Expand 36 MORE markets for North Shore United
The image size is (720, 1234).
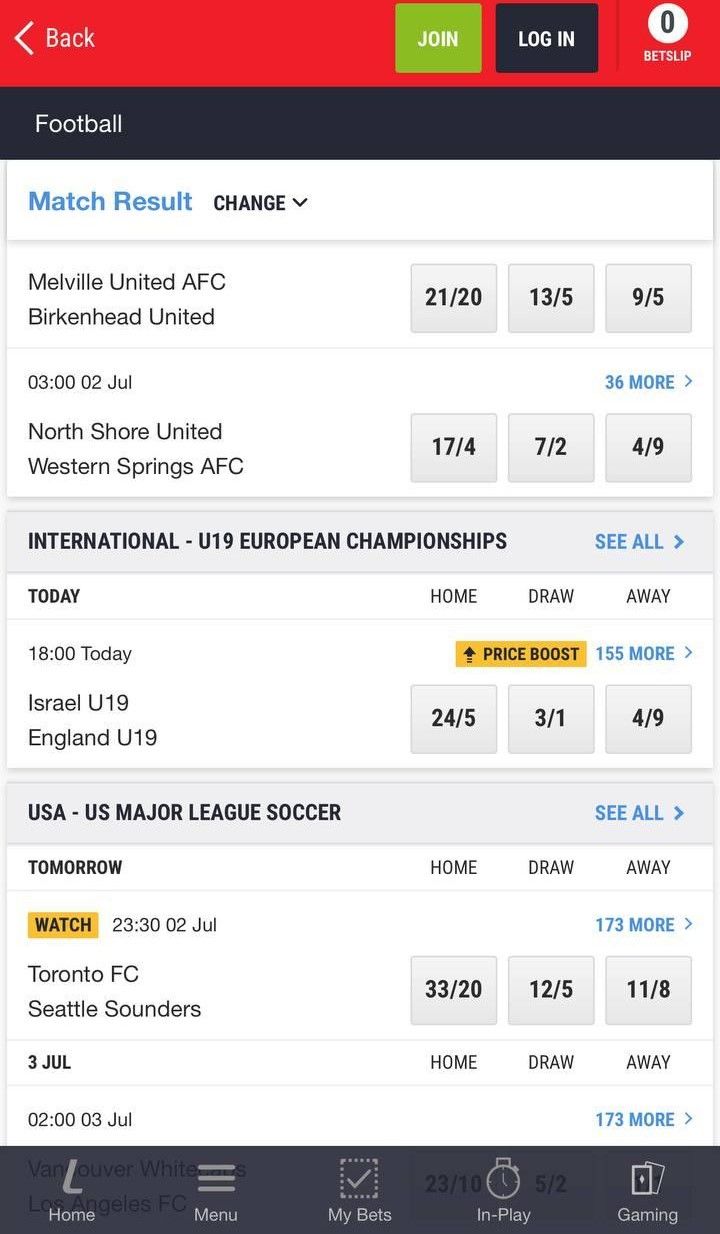tap(648, 382)
